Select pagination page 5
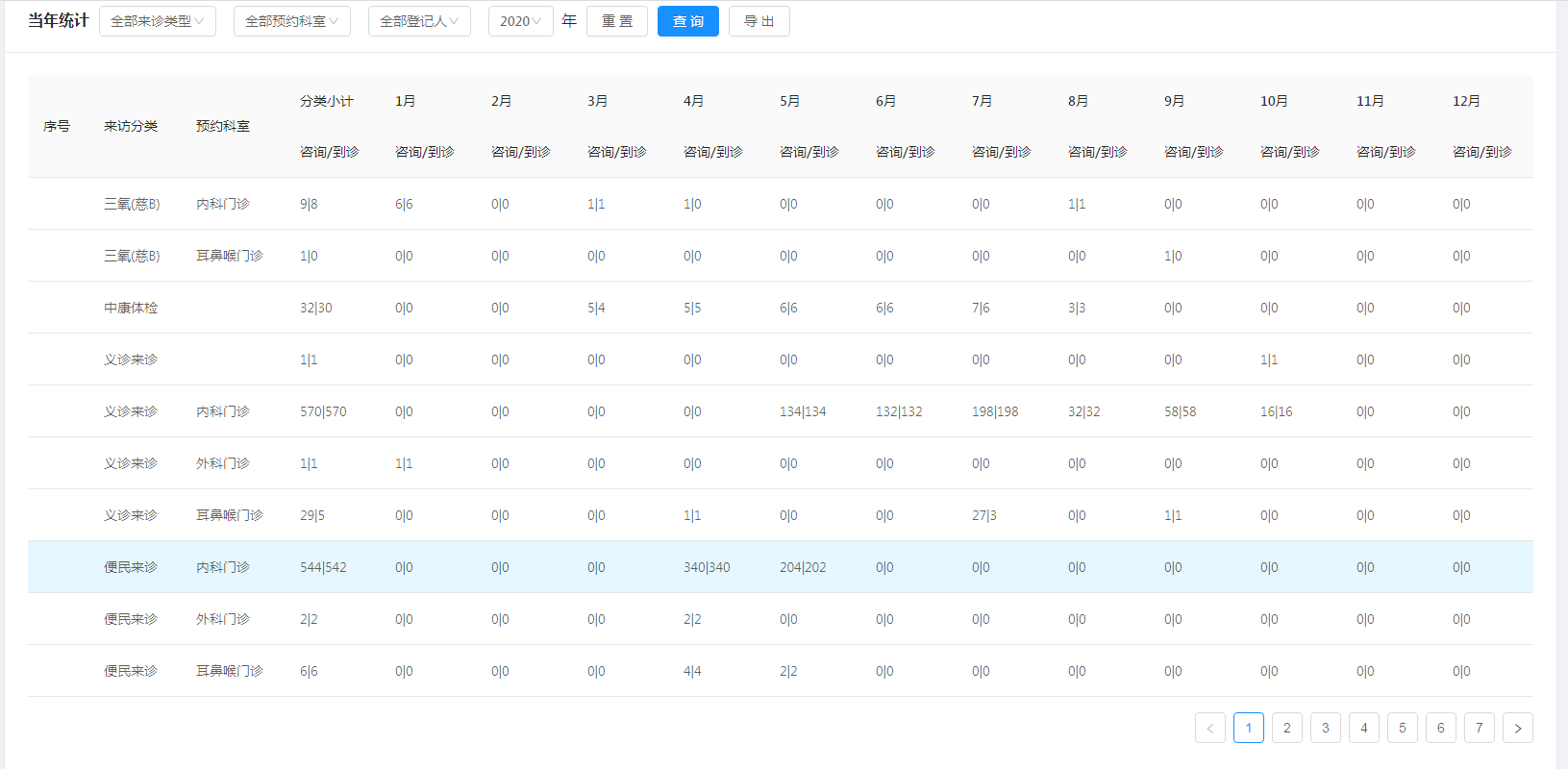 pos(1403,728)
